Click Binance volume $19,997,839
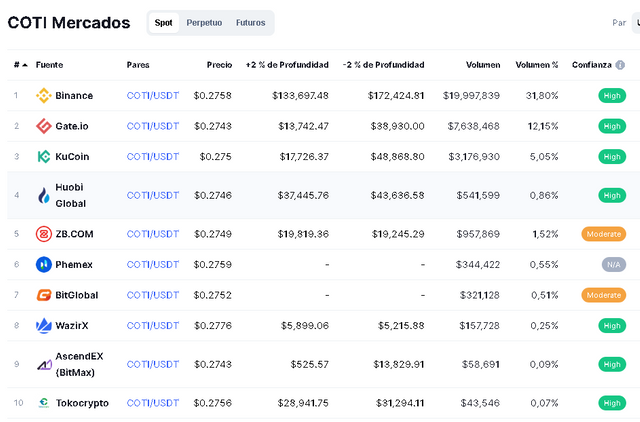Viewport: 640px width, 422px height. tap(471, 96)
